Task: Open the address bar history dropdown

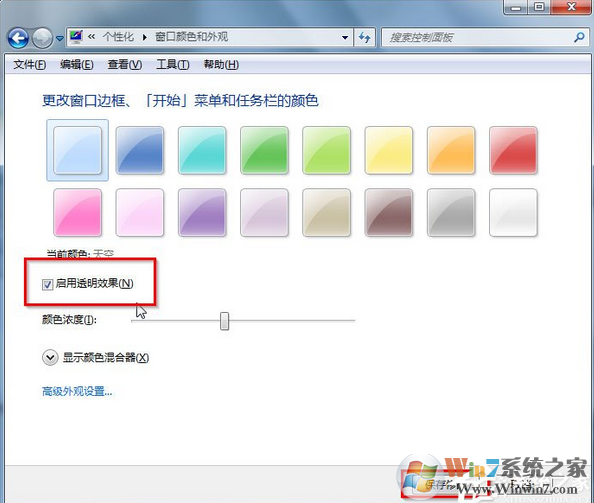Action: pyautogui.click(x=345, y=37)
